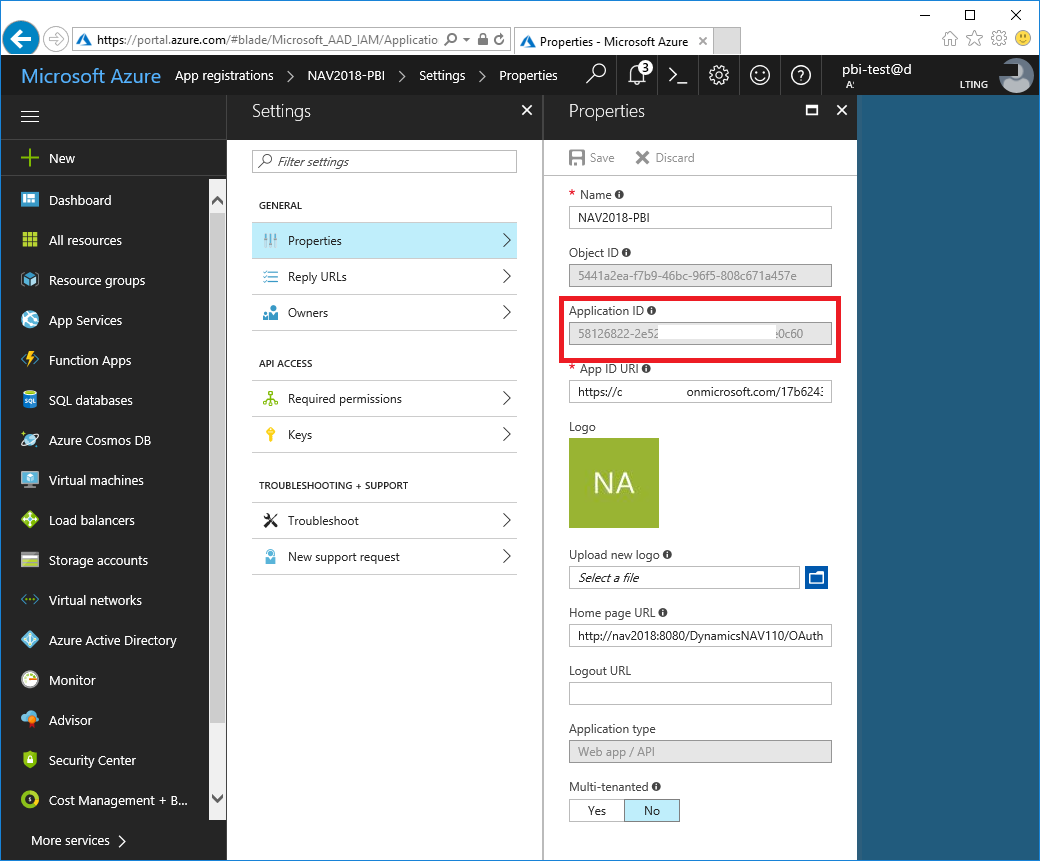Click App registrations breadcrumb
The width and height of the screenshot is (1040, 861).
point(224,75)
